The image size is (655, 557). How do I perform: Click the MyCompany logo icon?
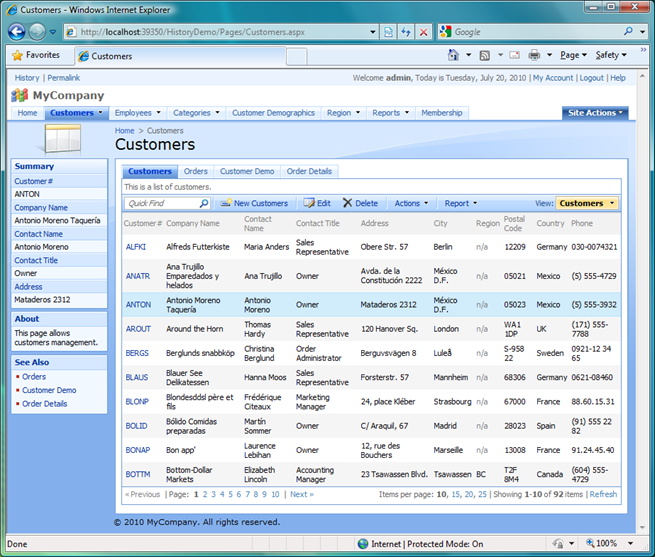(20, 95)
